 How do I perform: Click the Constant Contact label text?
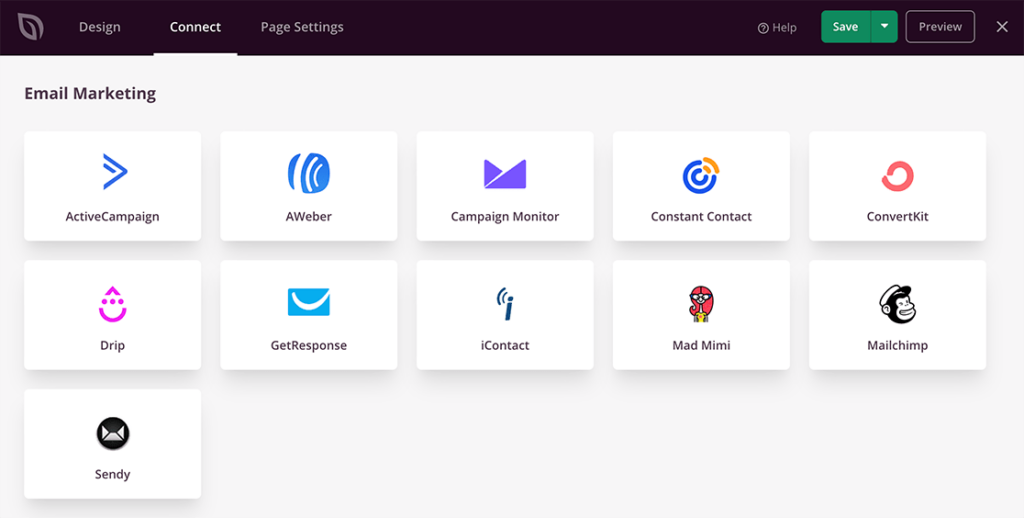click(701, 216)
